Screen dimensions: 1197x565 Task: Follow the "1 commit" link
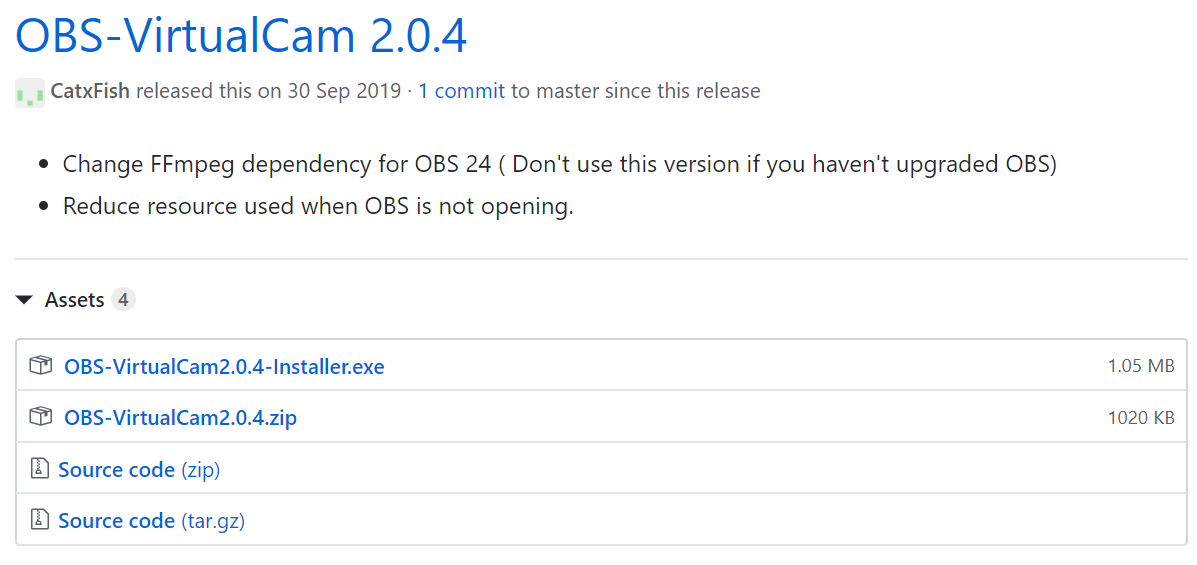click(x=461, y=91)
